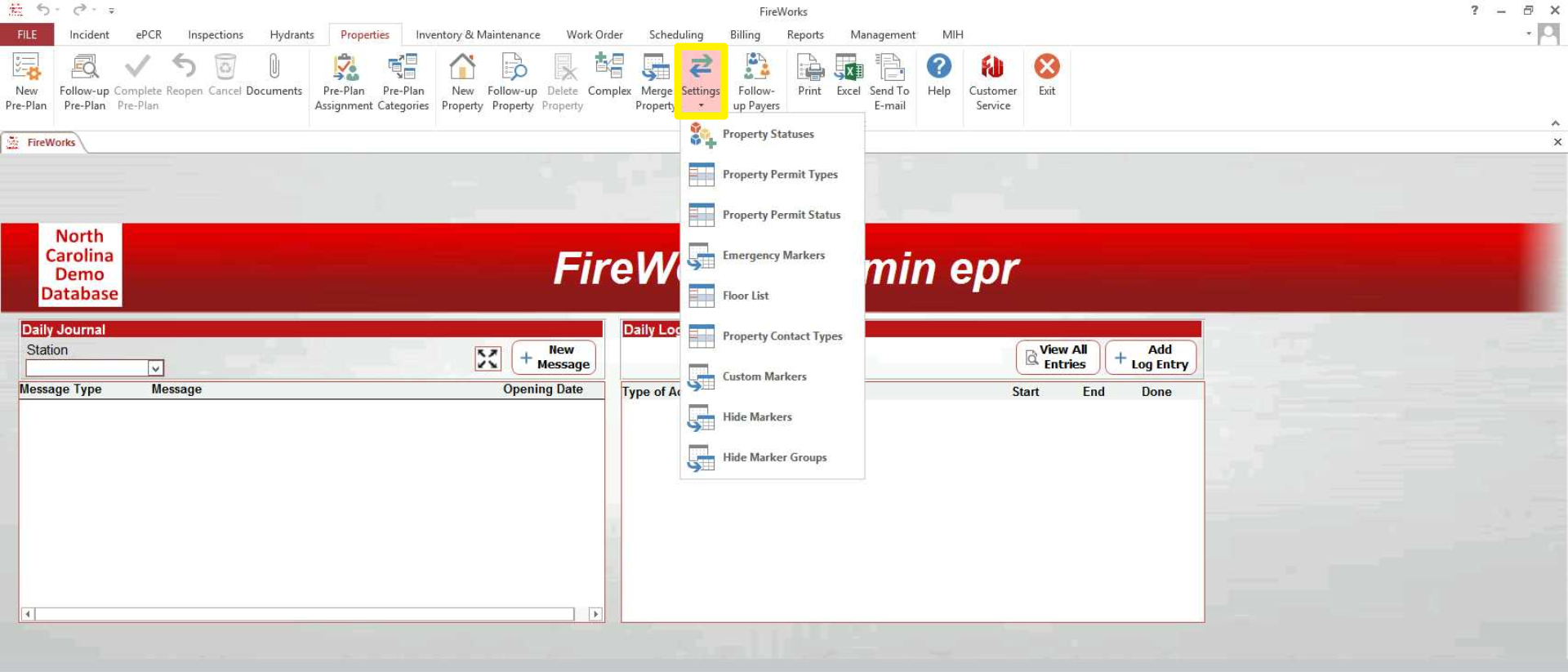This screenshot has height=672, width=1568.
Task: Select the FireWorks document tab
Action: coord(42,142)
